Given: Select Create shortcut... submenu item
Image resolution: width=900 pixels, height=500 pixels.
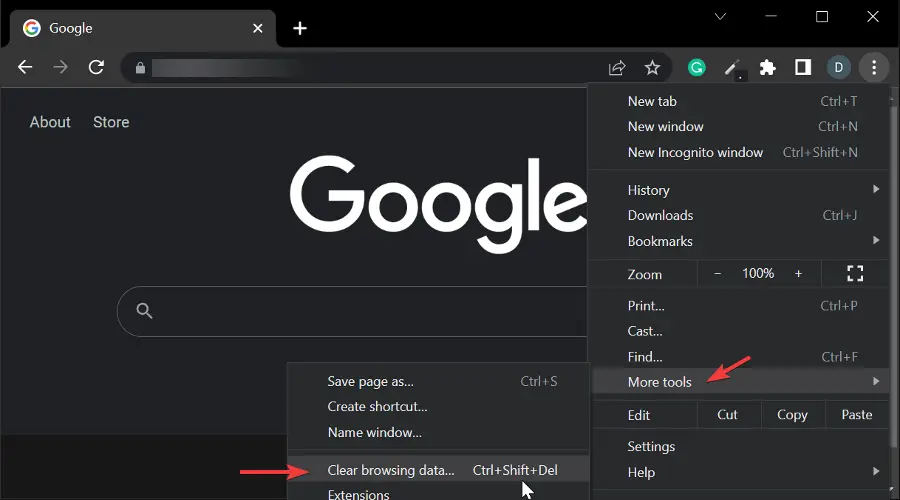Looking at the screenshot, I should point(439,406).
